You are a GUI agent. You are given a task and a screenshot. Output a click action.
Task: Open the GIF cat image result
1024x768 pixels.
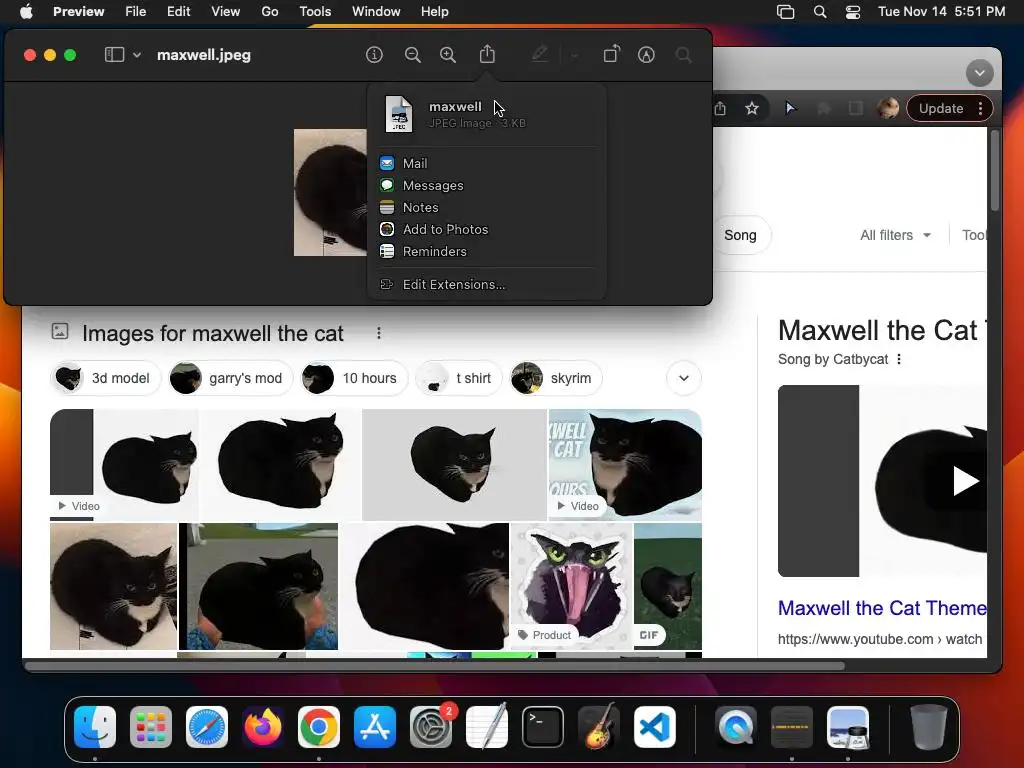click(667, 586)
